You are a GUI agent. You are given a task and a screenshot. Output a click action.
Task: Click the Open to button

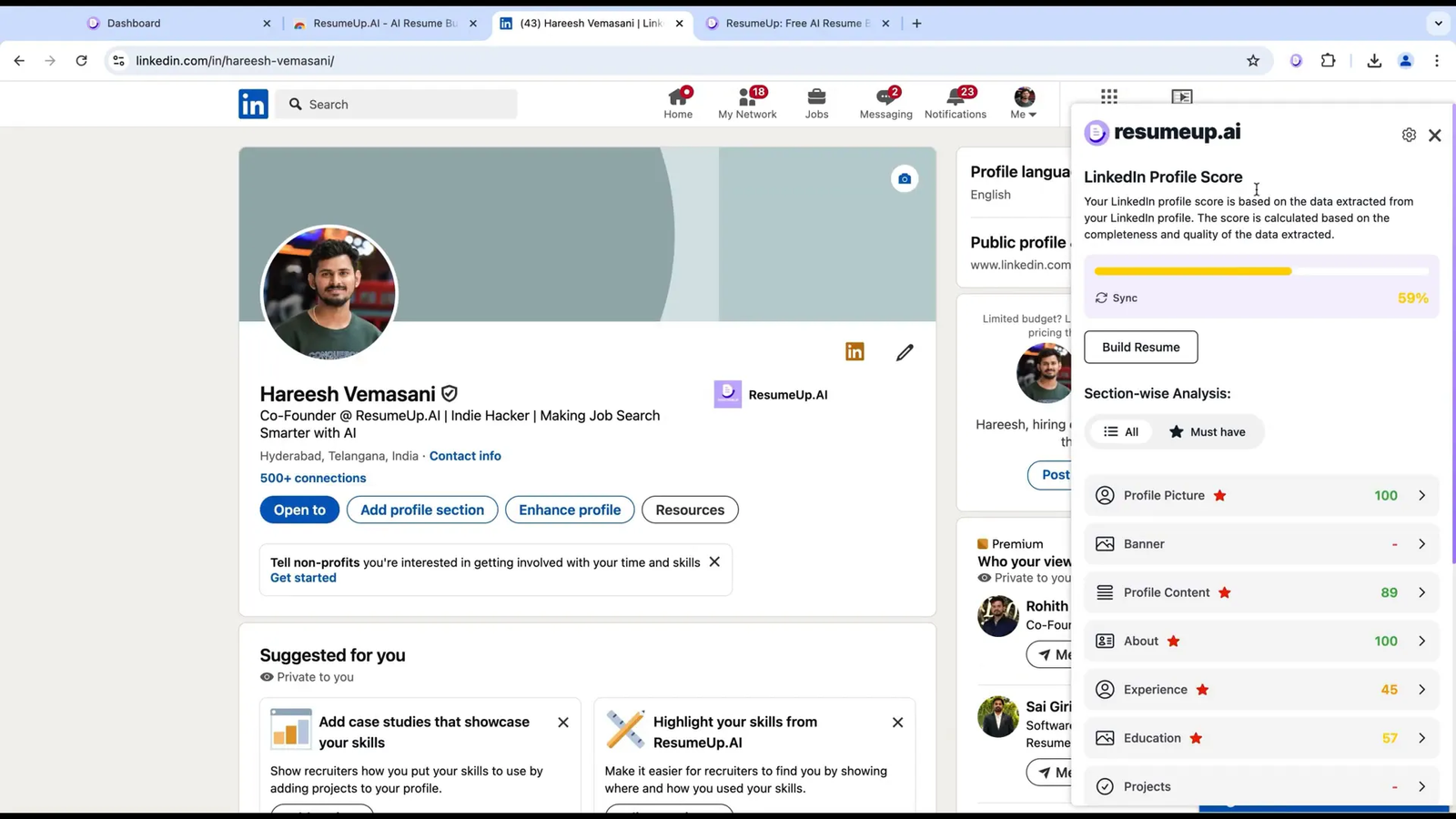299,510
